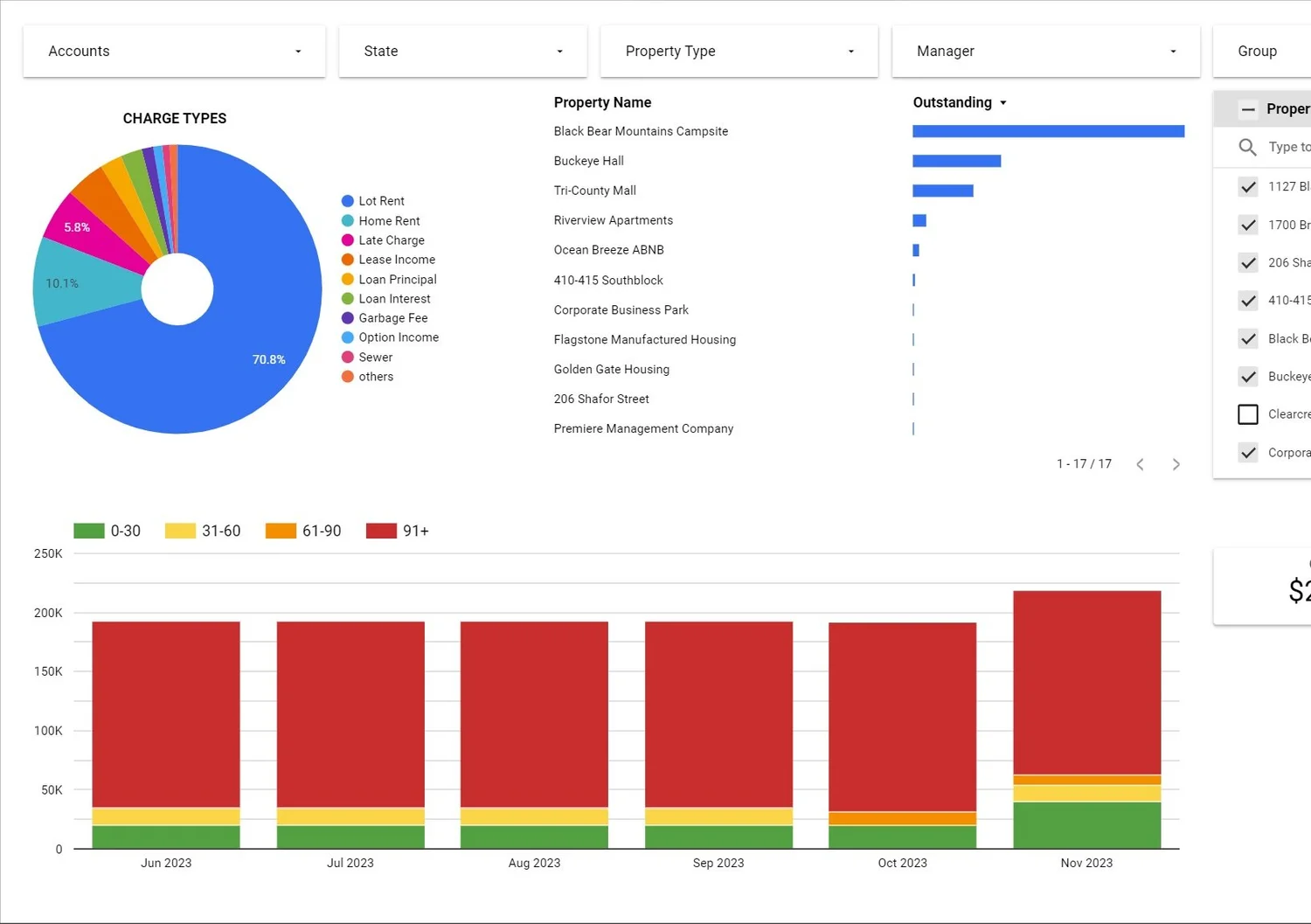Viewport: 1311px width, 924px height.
Task: Select Buckeye Hall in the property table
Action: pos(588,161)
